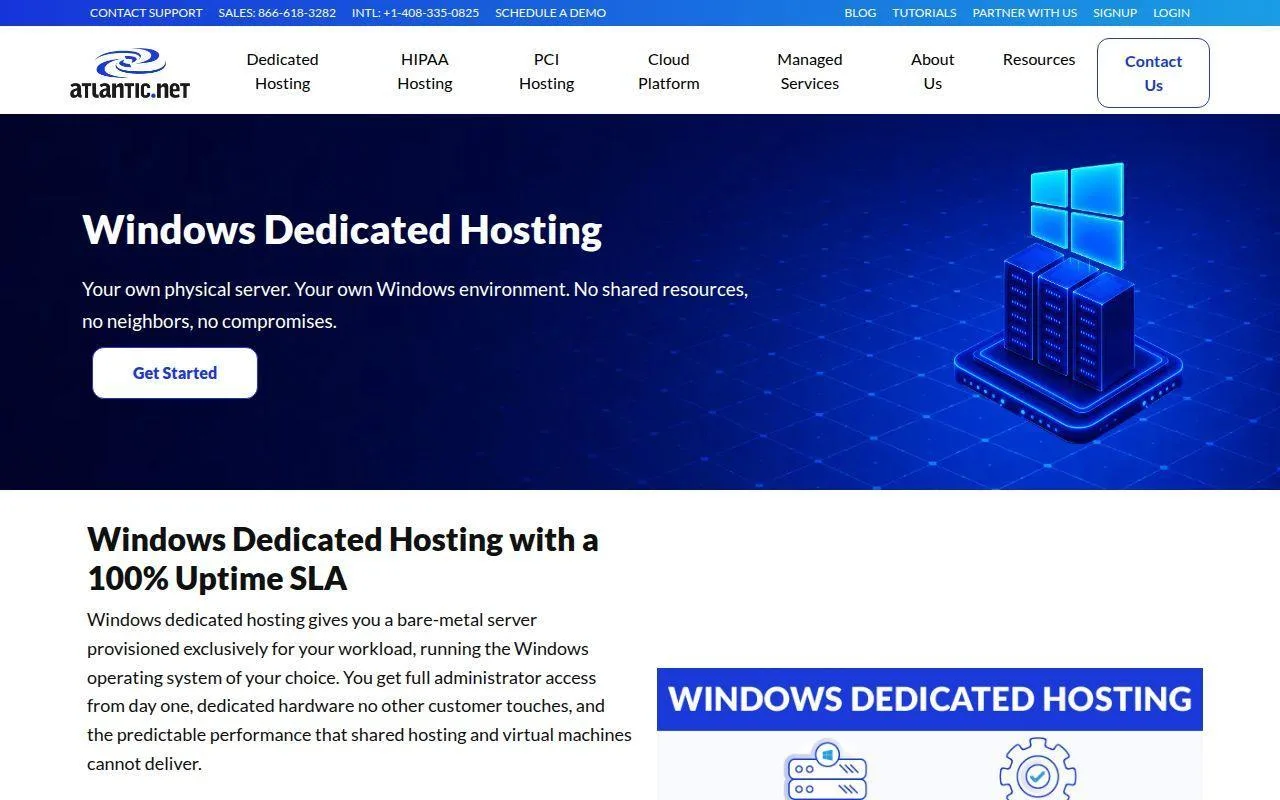Open the PCI Hosting menu
The image size is (1280, 800).
pos(546,72)
